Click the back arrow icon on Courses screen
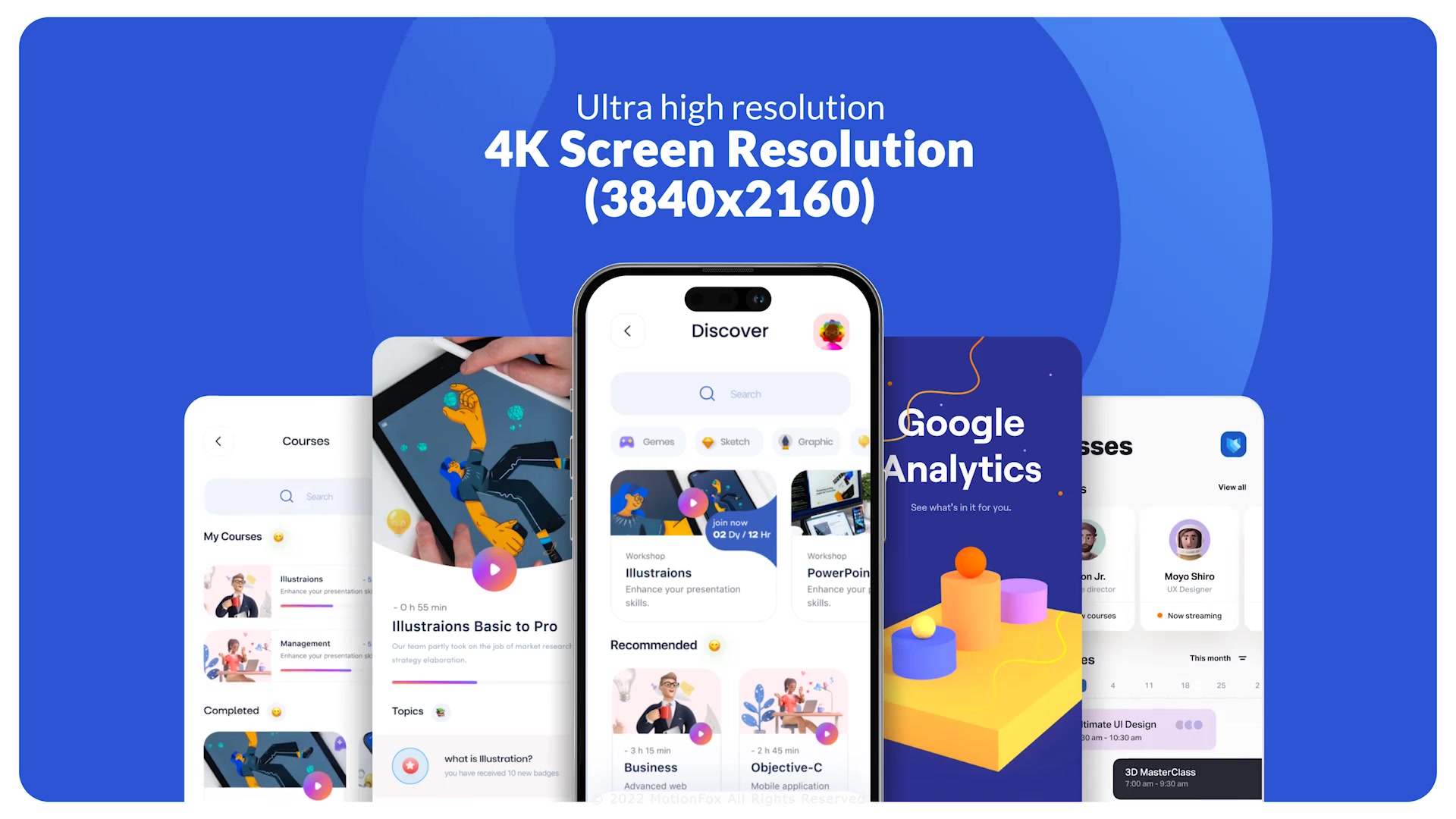Screen dimensions: 1456x819 pos(219,440)
